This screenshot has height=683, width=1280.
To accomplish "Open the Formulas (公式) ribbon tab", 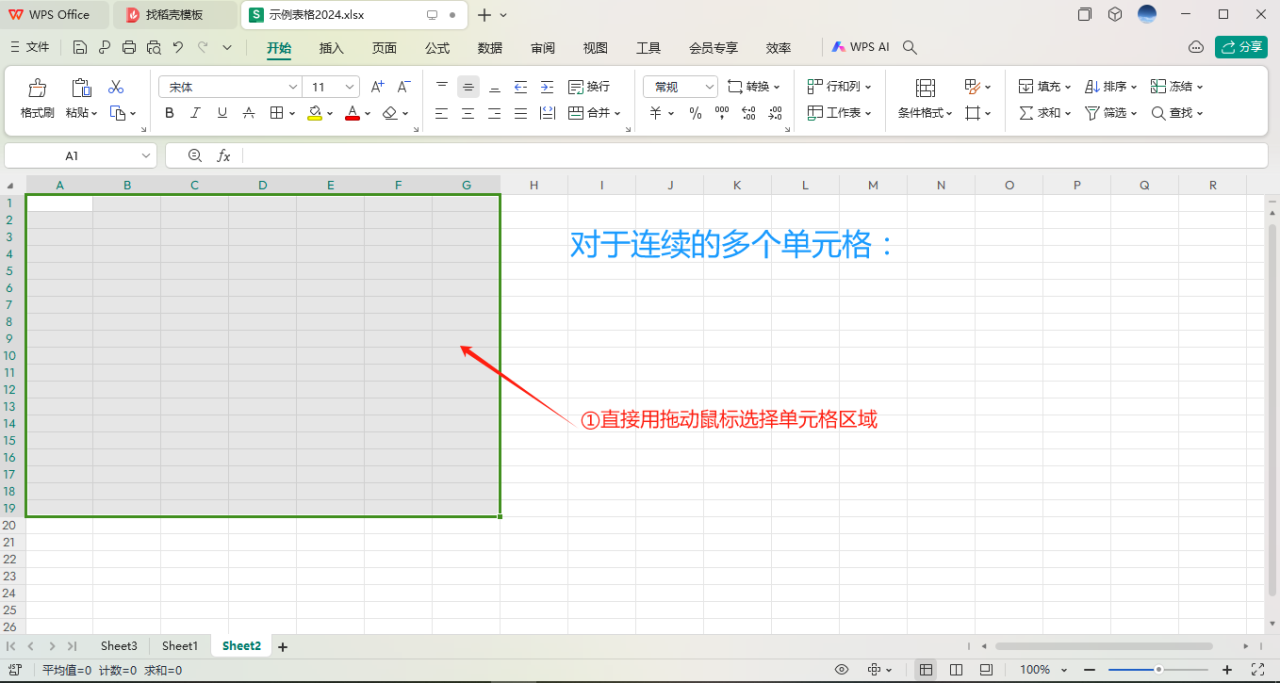I will 437,48.
